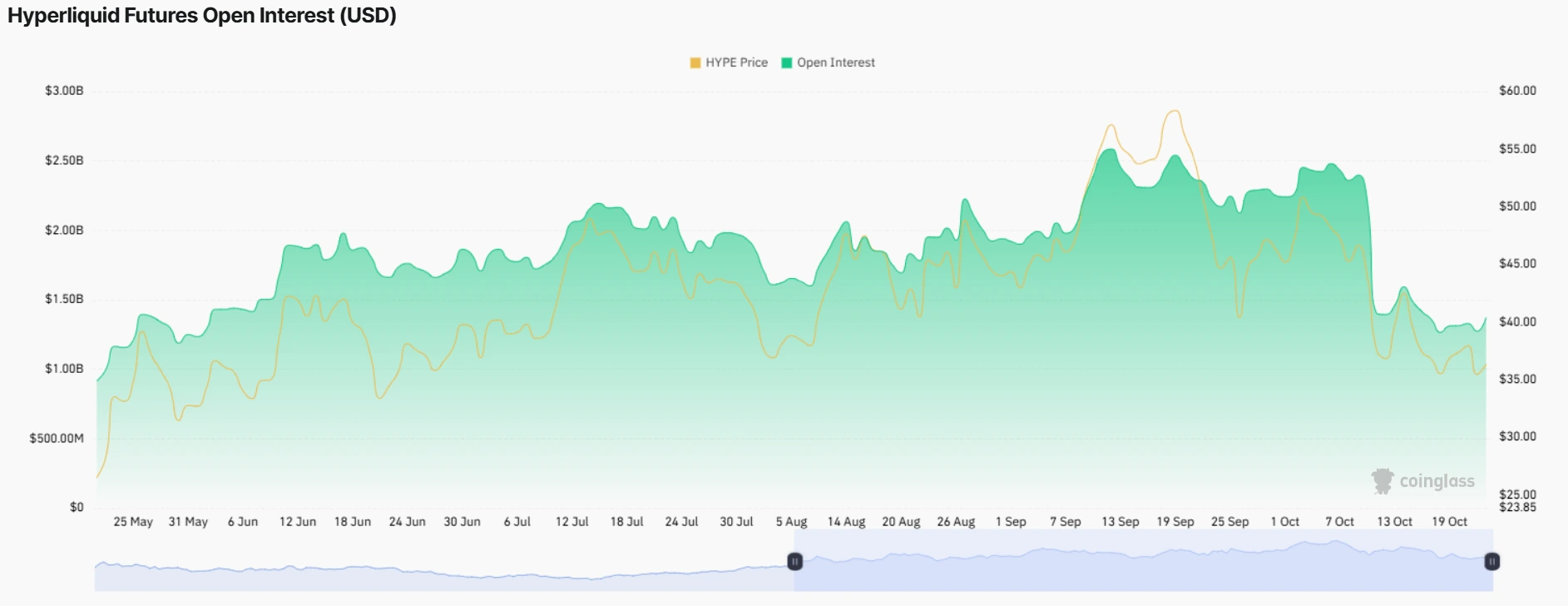Click the yellow HYPE Price legend swatch
Screen dimensions: 1568x606
695,63
